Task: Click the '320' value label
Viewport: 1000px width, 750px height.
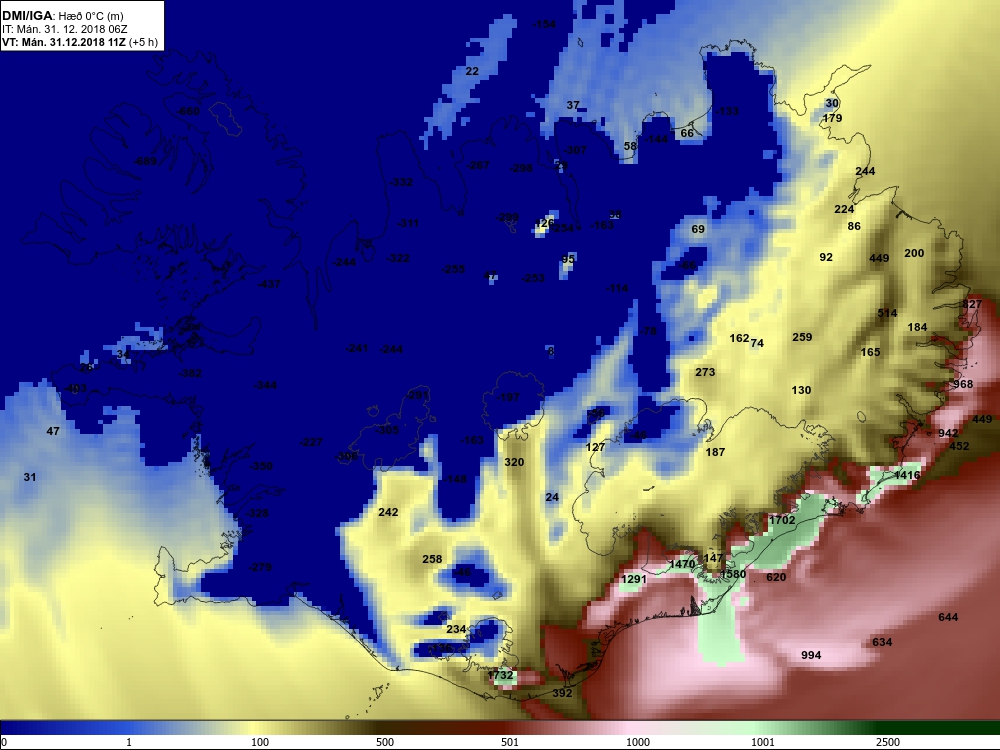Action: click(x=514, y=462)
